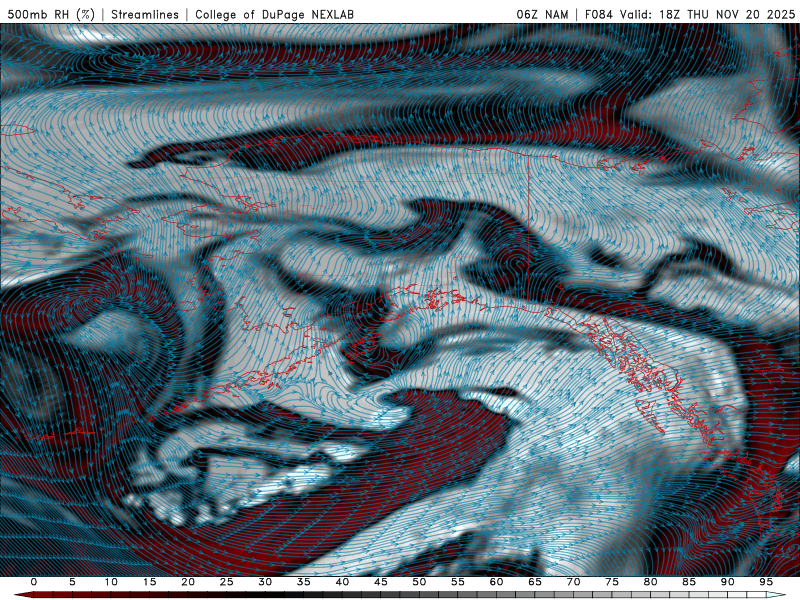Image resolution: width=800 pixels, height=600 pixels.
Task: Click the '80' label on the color scale
Action: click(x=651, y=582)
